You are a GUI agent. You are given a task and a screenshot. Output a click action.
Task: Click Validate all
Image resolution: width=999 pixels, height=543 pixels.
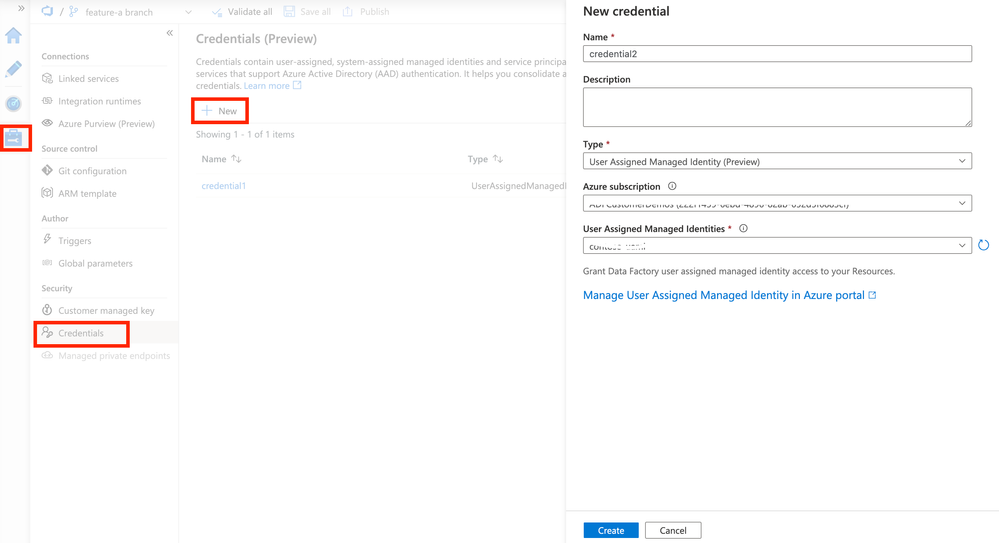click(241, 11)
